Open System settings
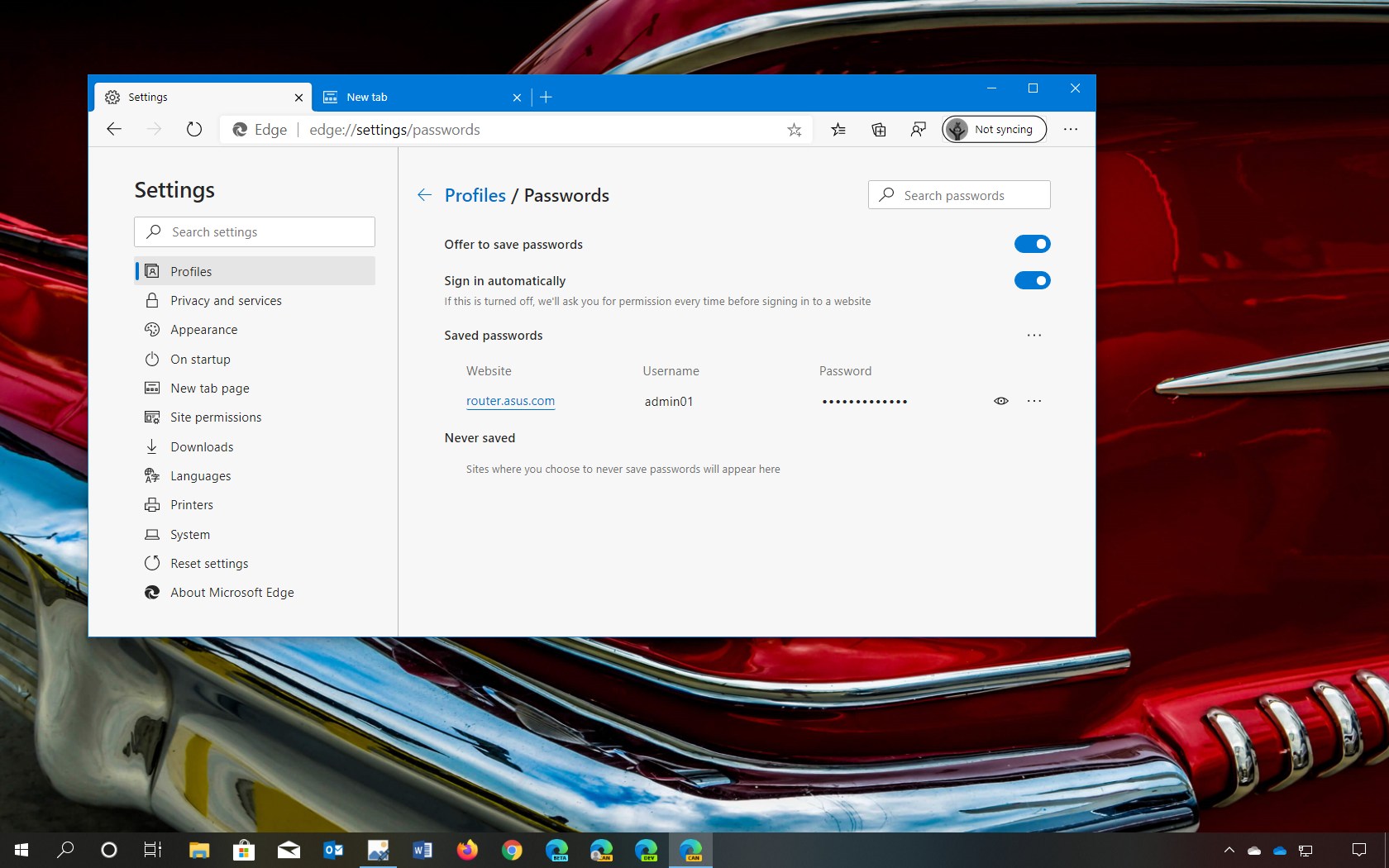Viewport: 1389px width, 868px height. 255,534
